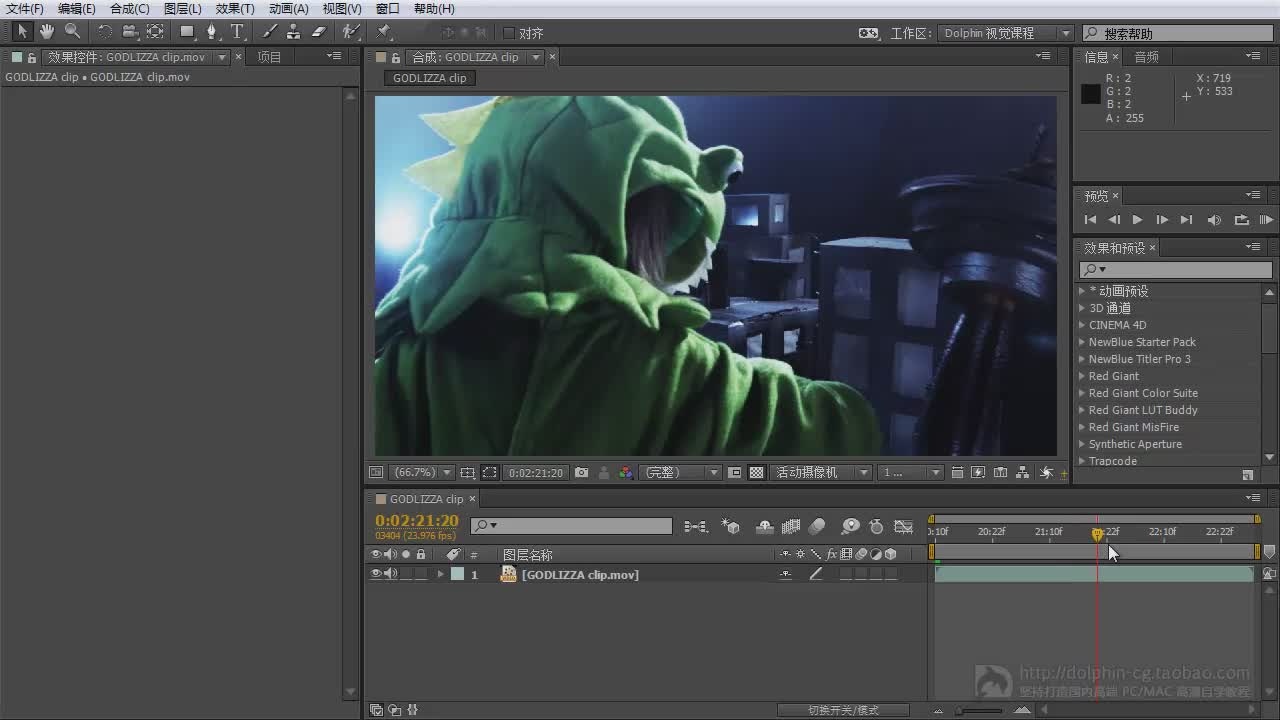Open the 66.7% magnification dropdown
This screenshot has width=1280, height=720.
coord(423,473)
